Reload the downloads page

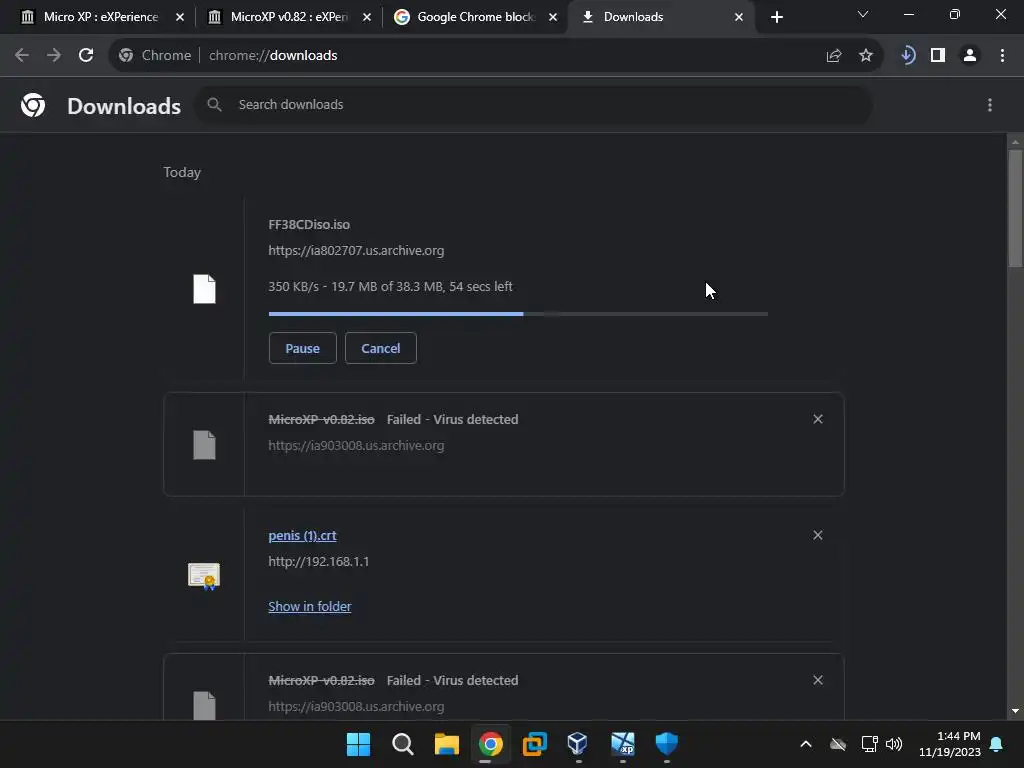86,56
